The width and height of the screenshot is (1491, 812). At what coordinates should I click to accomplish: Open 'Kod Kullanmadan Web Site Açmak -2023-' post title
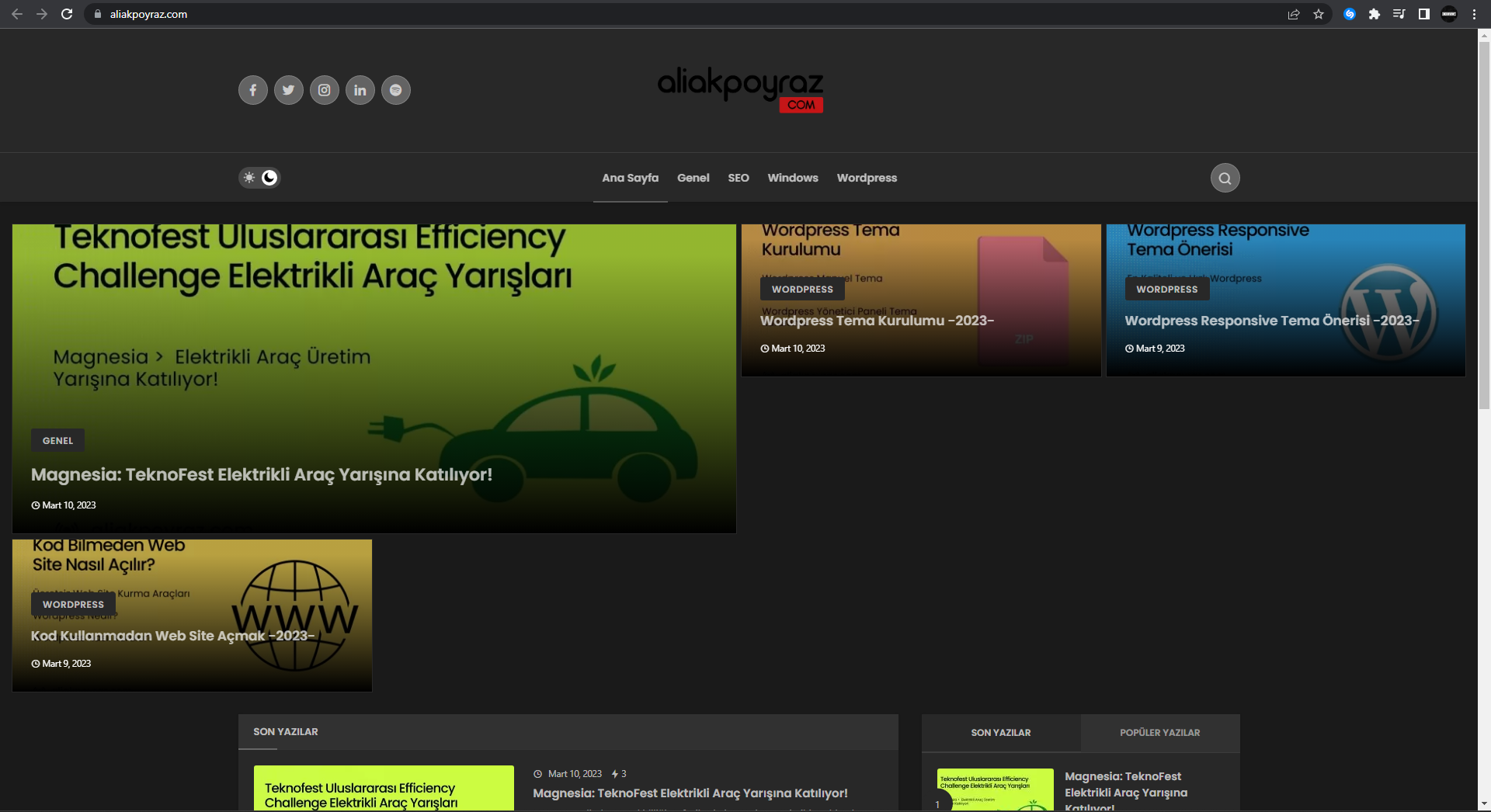pos(172,636)
